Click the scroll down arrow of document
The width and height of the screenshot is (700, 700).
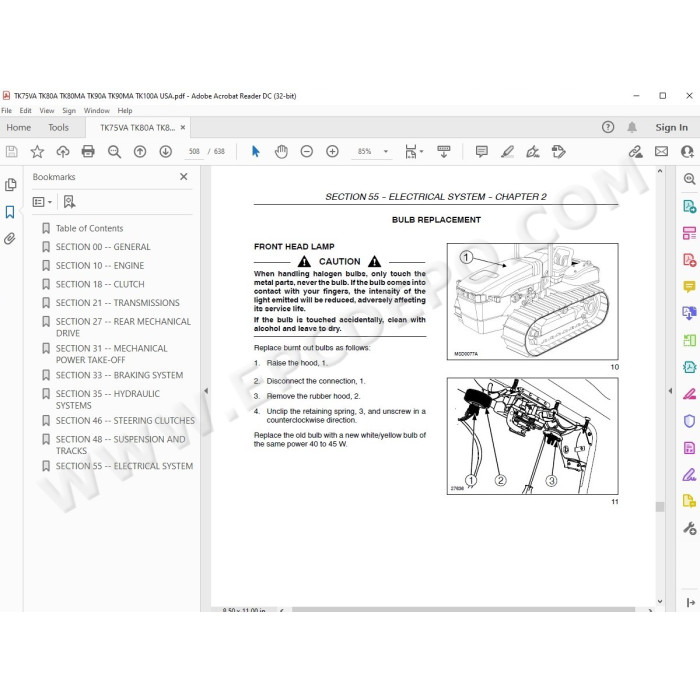[x=660, y=602]
